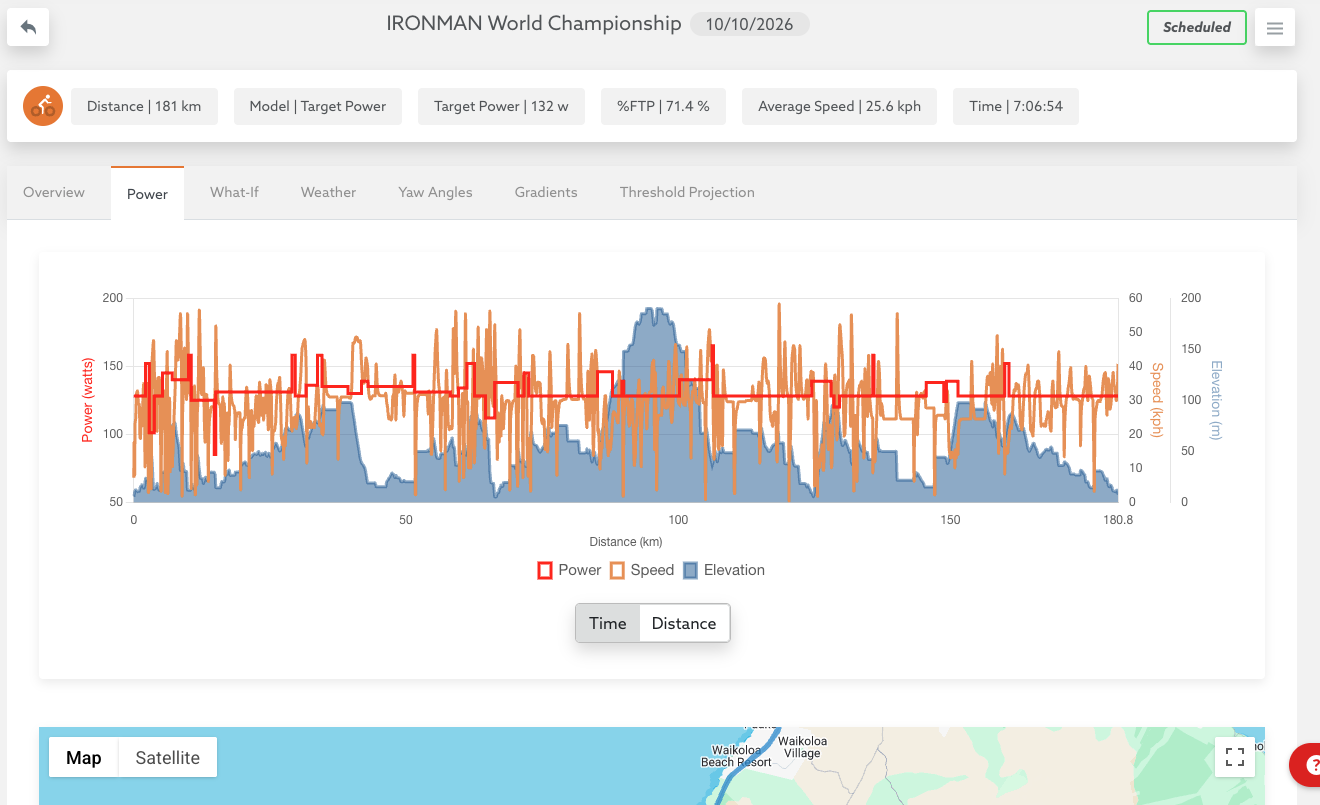Screen dimensions: 1320x805
Task: Switch chart axis to Distance
Action: (684, 623)
